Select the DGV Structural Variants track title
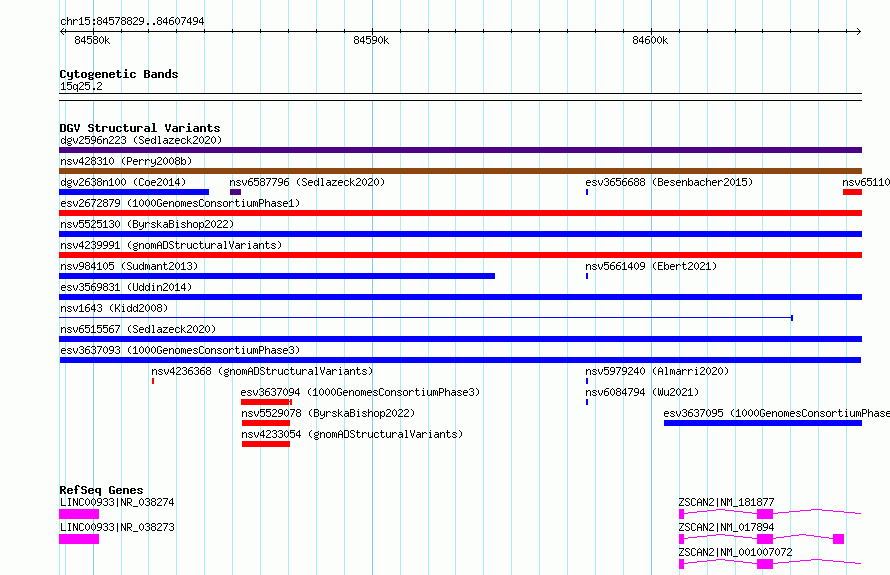This screenshot has width=890, height=575. pos(140,128)
